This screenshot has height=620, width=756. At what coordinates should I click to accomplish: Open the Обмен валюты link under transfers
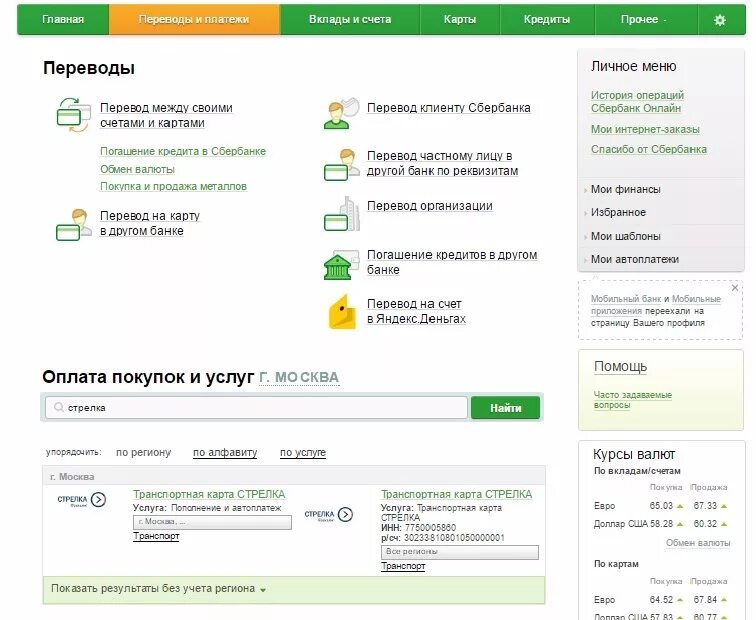pyautogui.click(x=137, y=169)
